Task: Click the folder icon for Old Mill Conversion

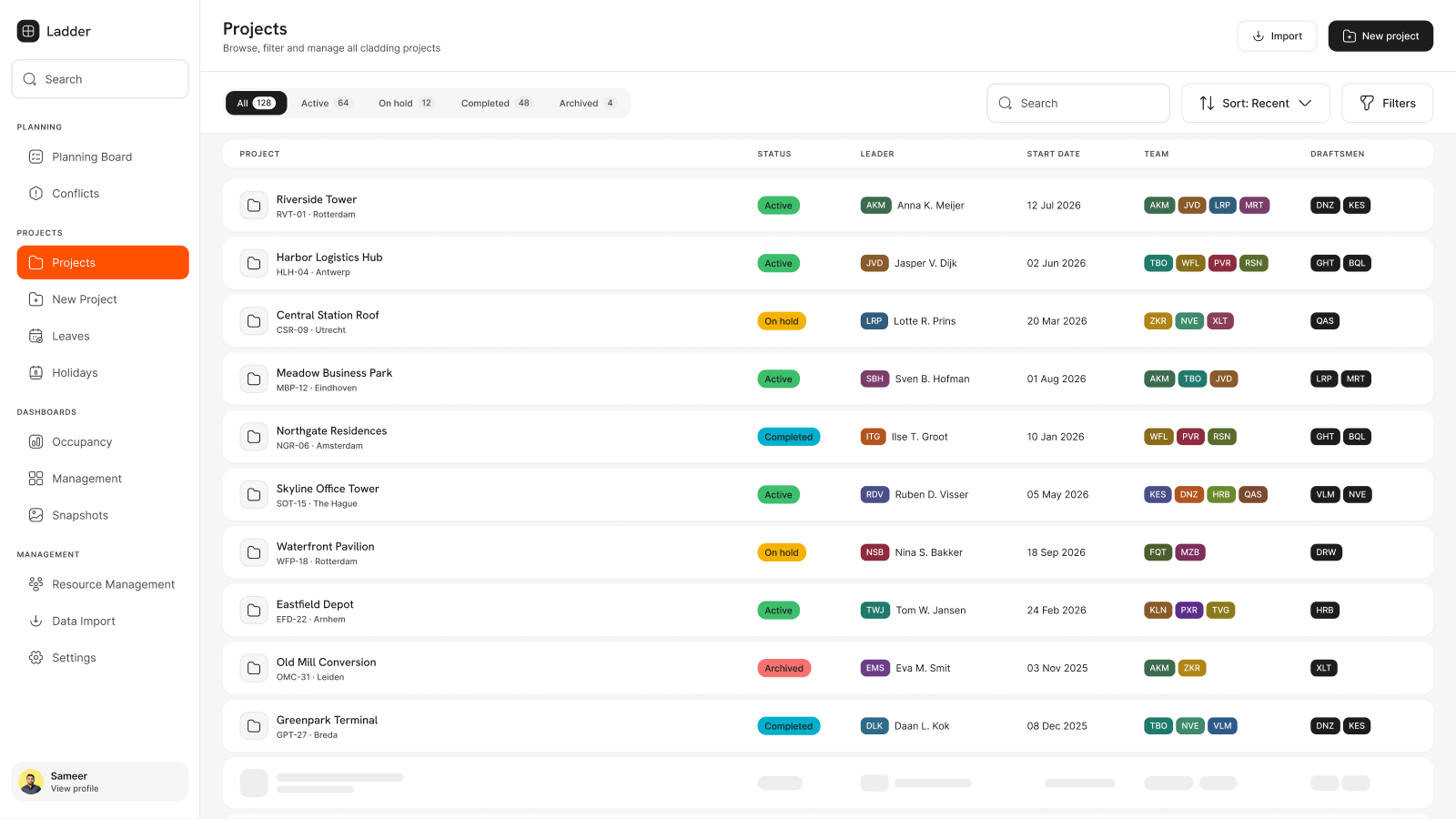Action: click(254, 668)
